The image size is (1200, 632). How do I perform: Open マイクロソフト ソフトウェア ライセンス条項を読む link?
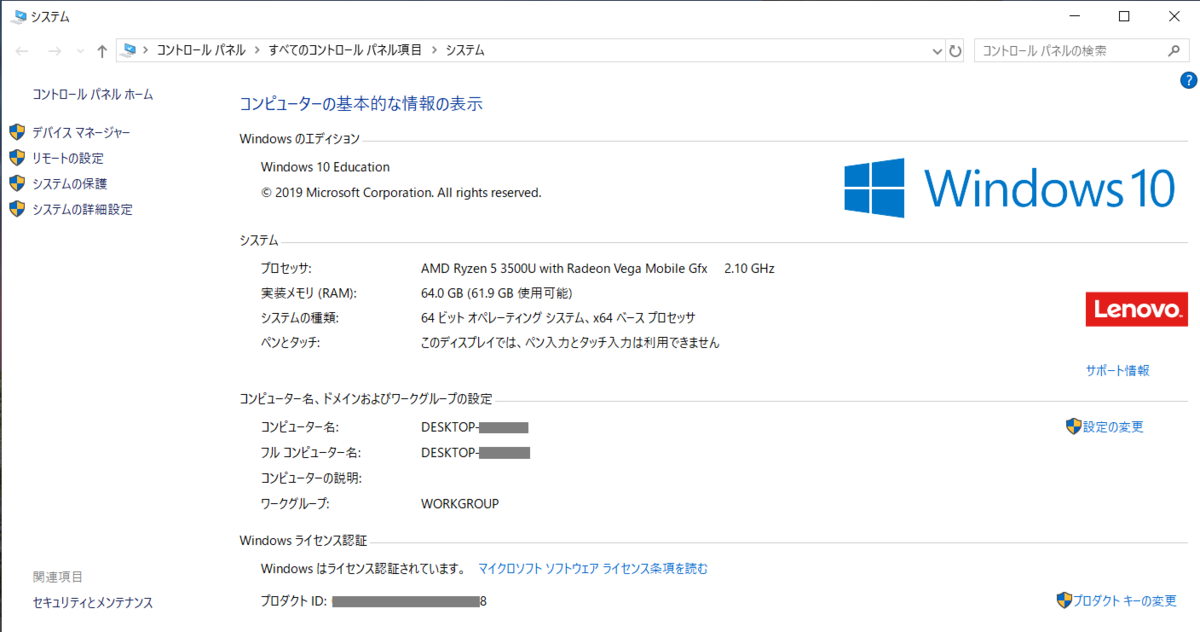pyautogui.click(x=593, y=569)
